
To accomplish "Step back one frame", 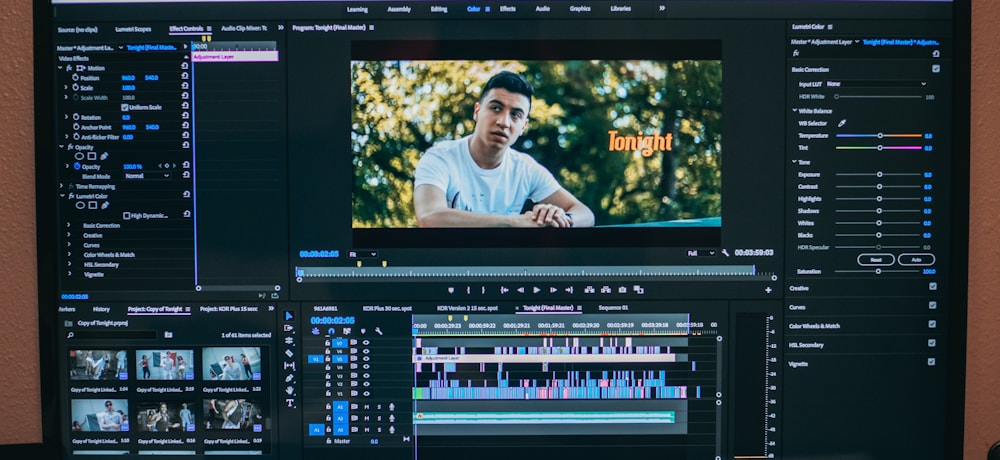I will click(x=520, y=290).
